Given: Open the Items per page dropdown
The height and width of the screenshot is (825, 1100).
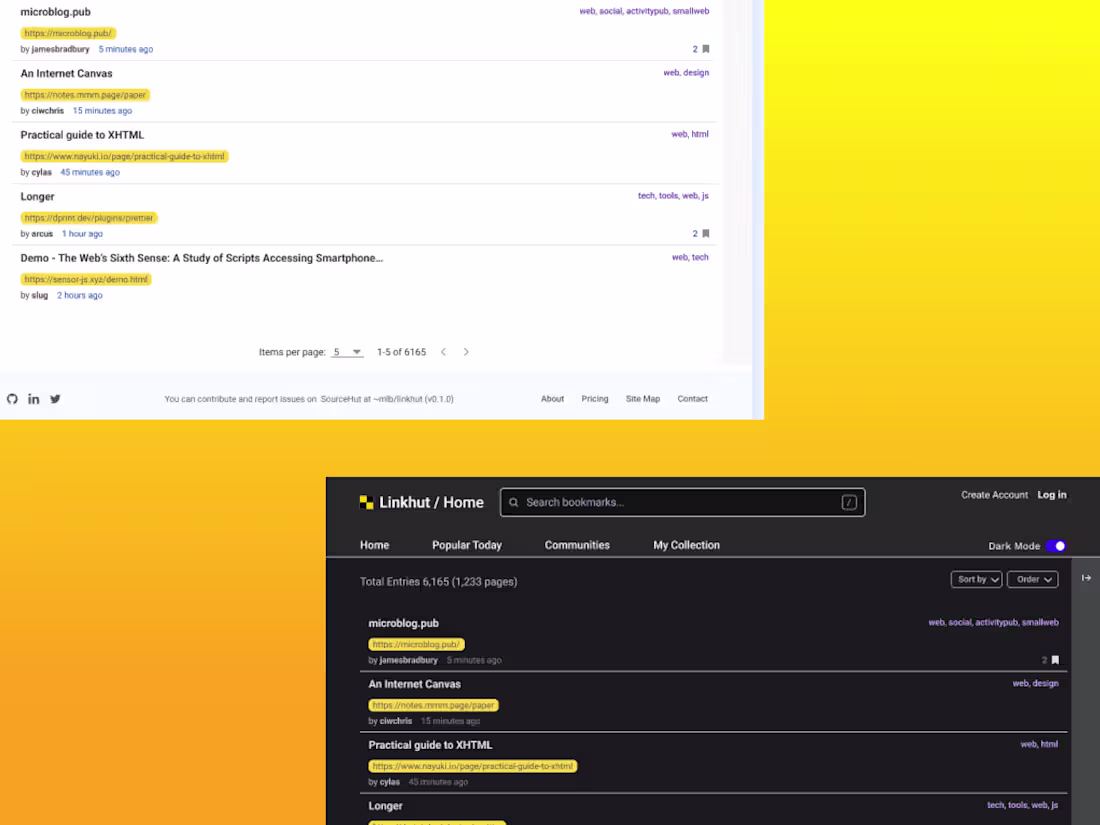Looking at the screenshot, I should [x=347, y=352].
